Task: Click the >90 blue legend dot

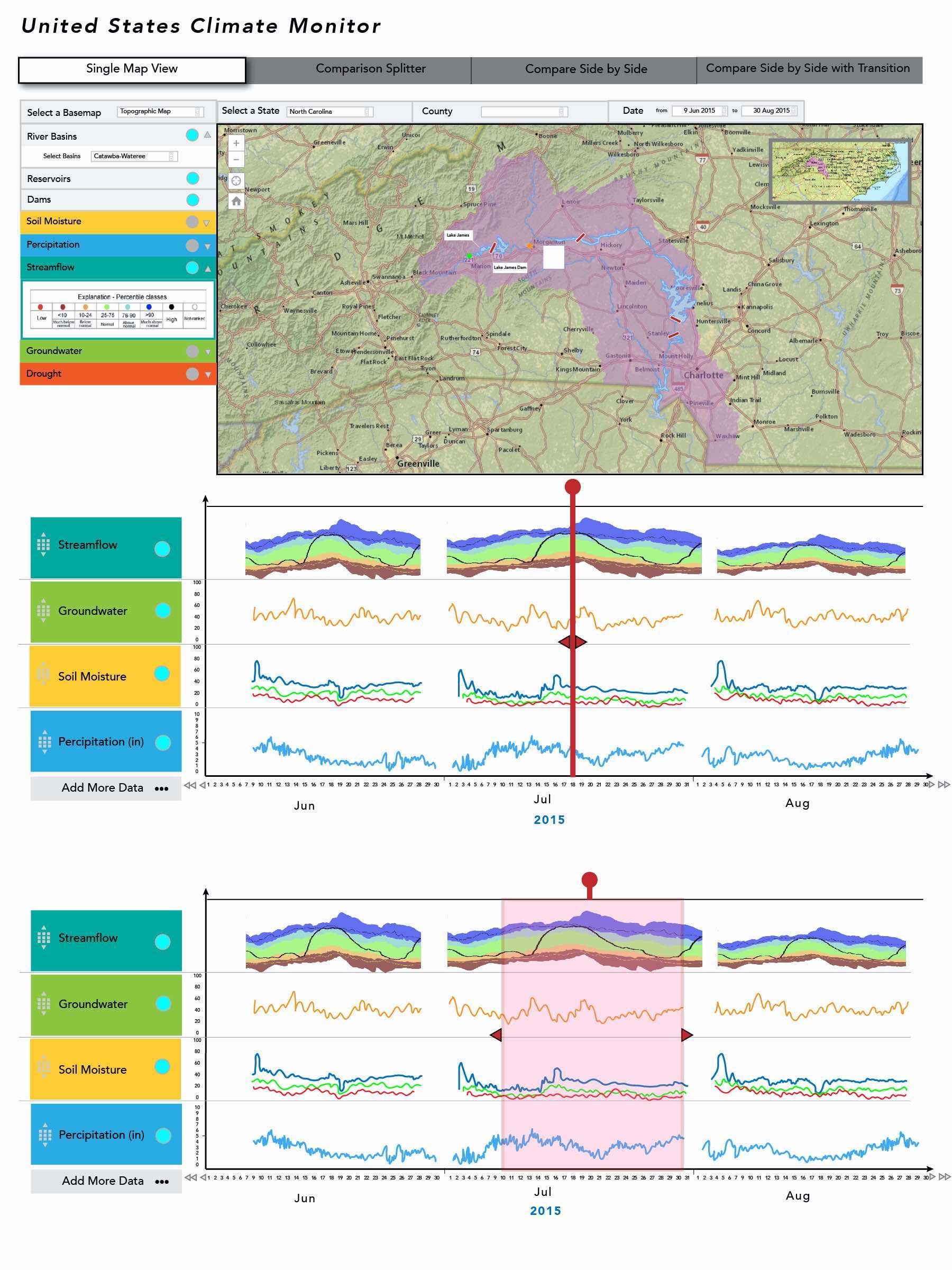Action: [149, 307]
